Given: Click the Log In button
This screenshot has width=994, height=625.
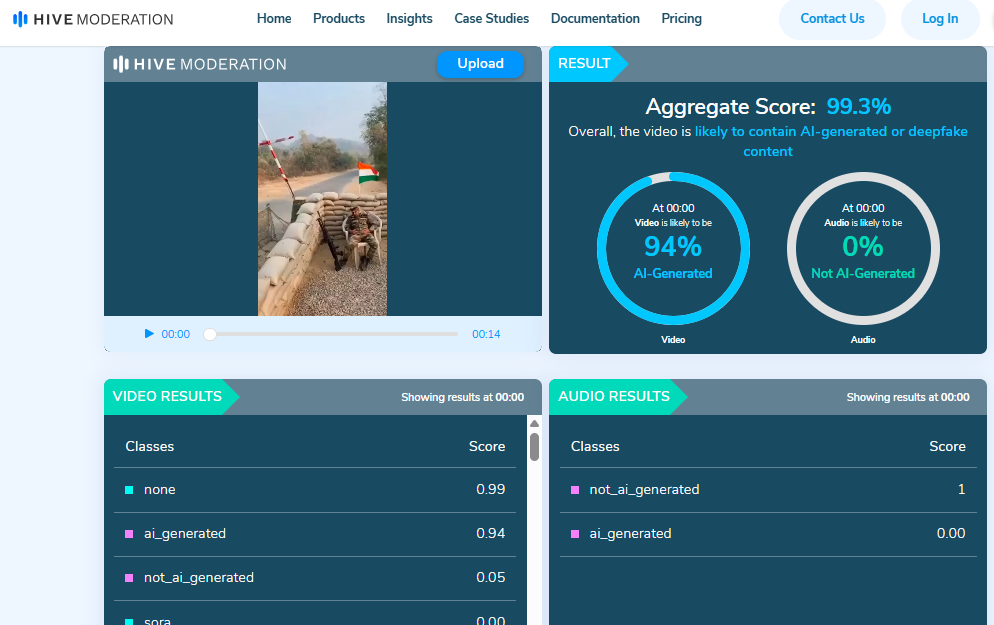Looking at the screenshot, I should tap(939, 19).
